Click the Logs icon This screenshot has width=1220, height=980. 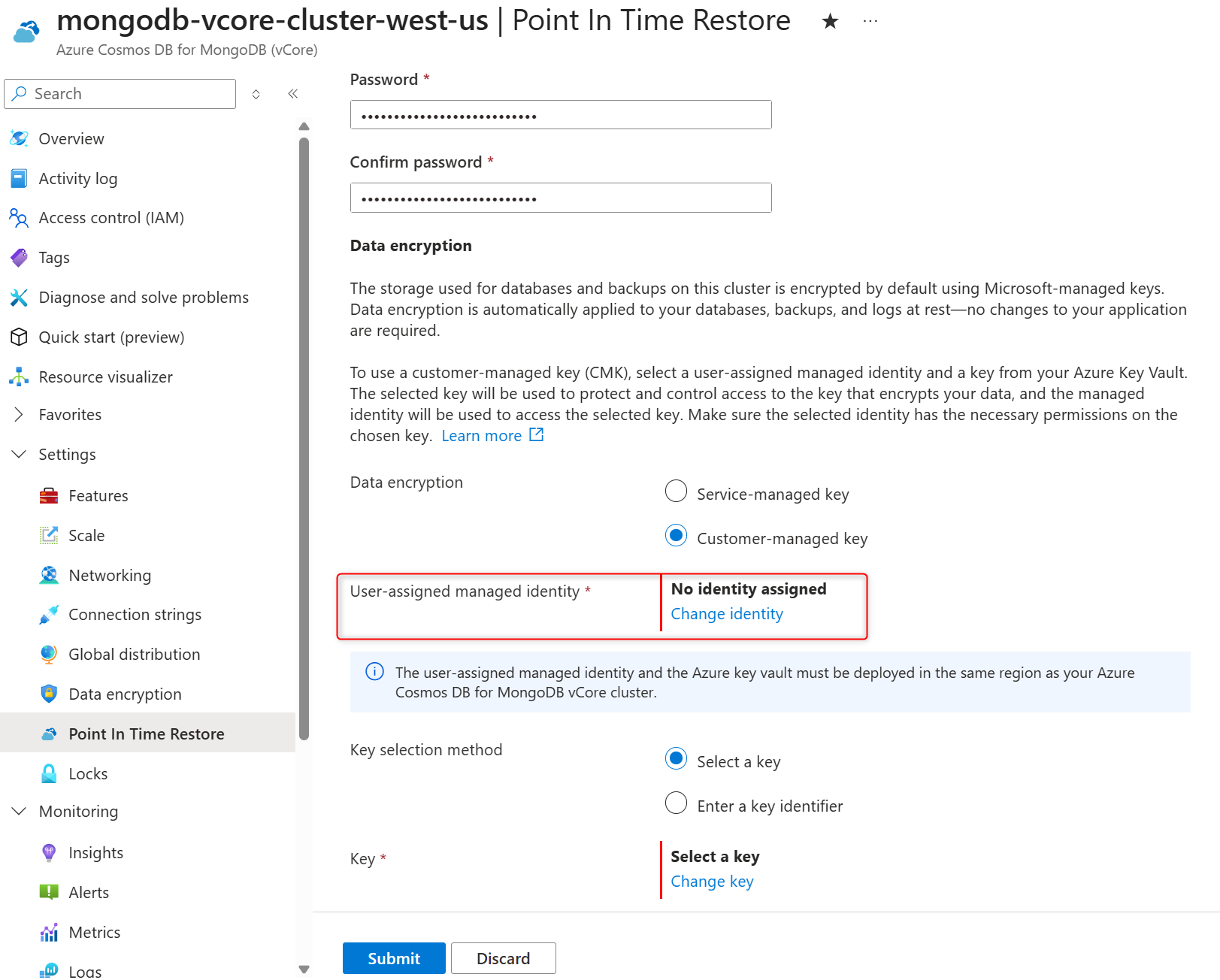tap(49, 970)
